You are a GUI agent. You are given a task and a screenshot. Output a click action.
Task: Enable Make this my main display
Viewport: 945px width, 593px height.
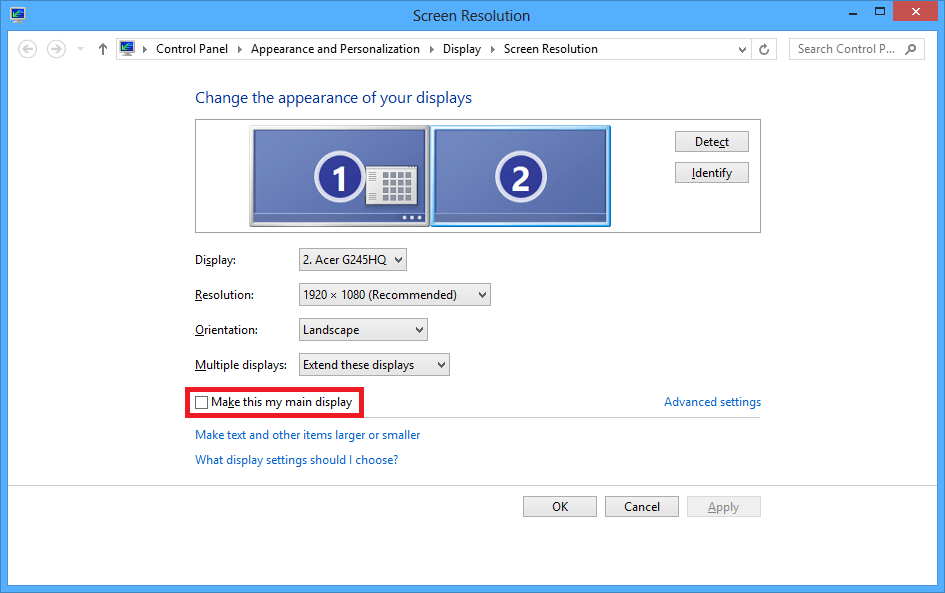[202, 402]
